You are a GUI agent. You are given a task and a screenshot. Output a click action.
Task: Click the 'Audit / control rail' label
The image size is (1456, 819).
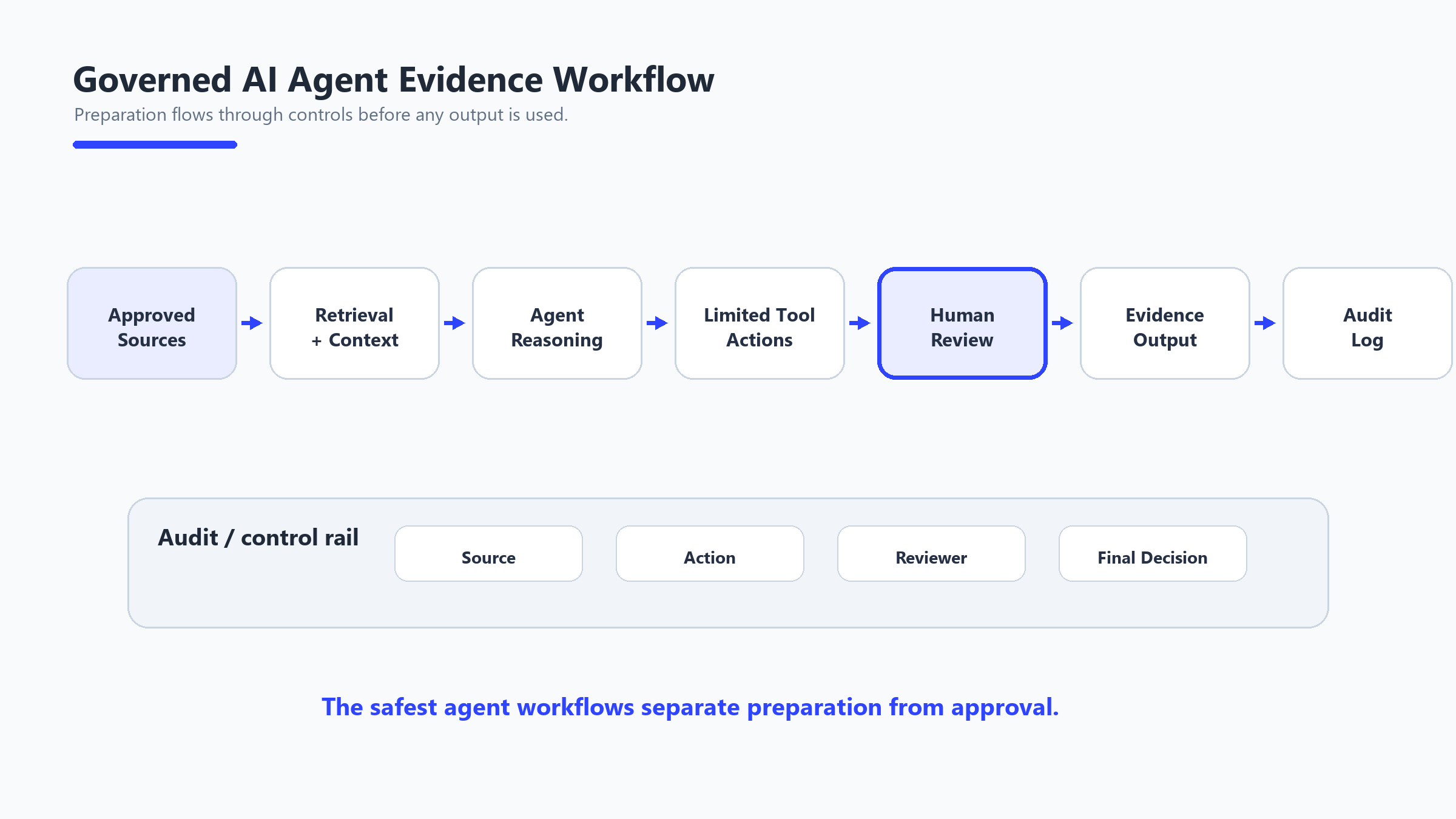pos(258,538)
